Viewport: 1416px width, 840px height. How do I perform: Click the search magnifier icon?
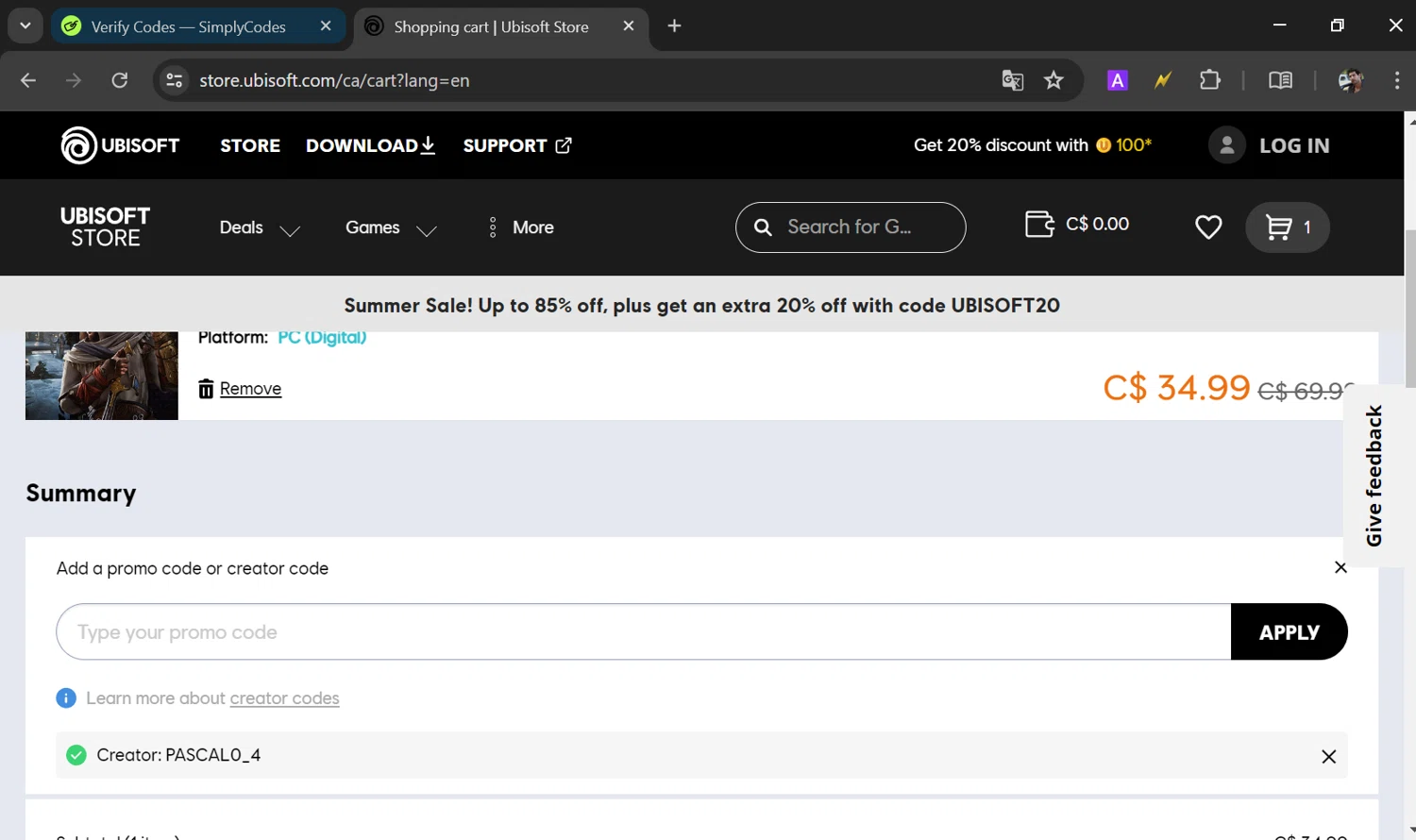click(763, 227)
